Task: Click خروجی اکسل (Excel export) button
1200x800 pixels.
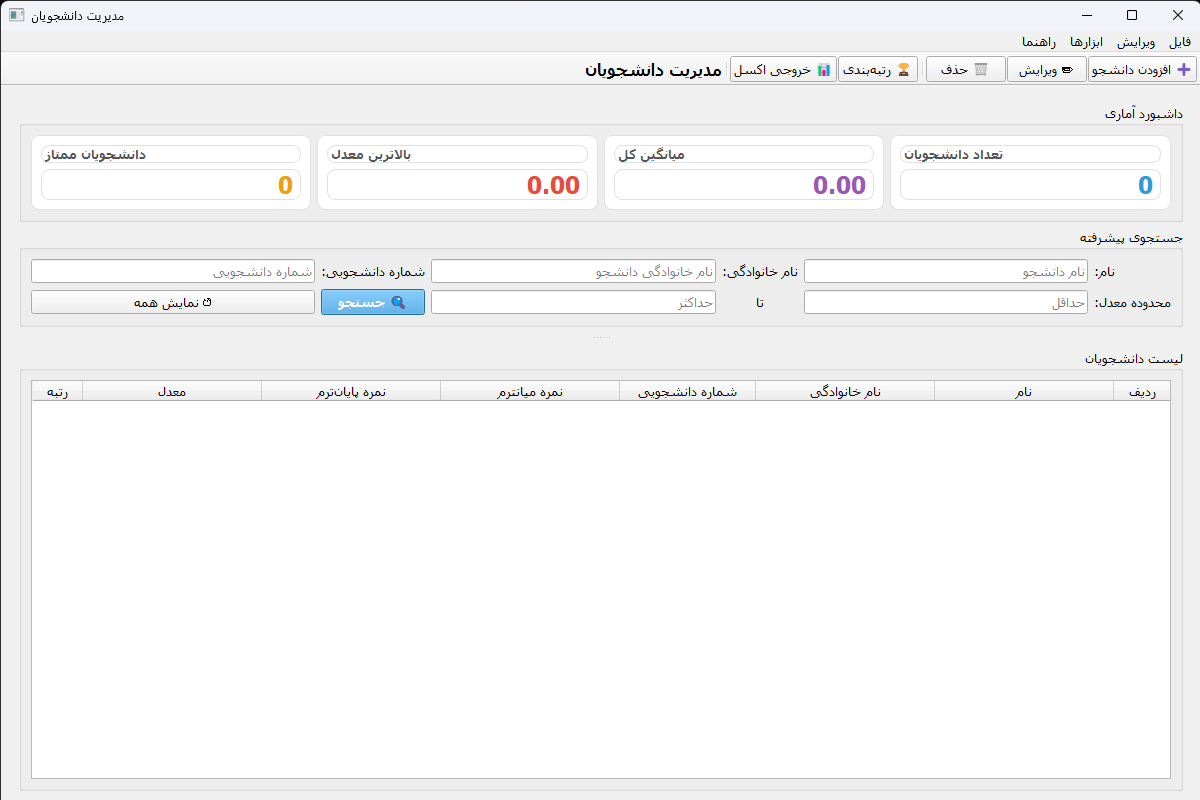Action: (783, 70)
